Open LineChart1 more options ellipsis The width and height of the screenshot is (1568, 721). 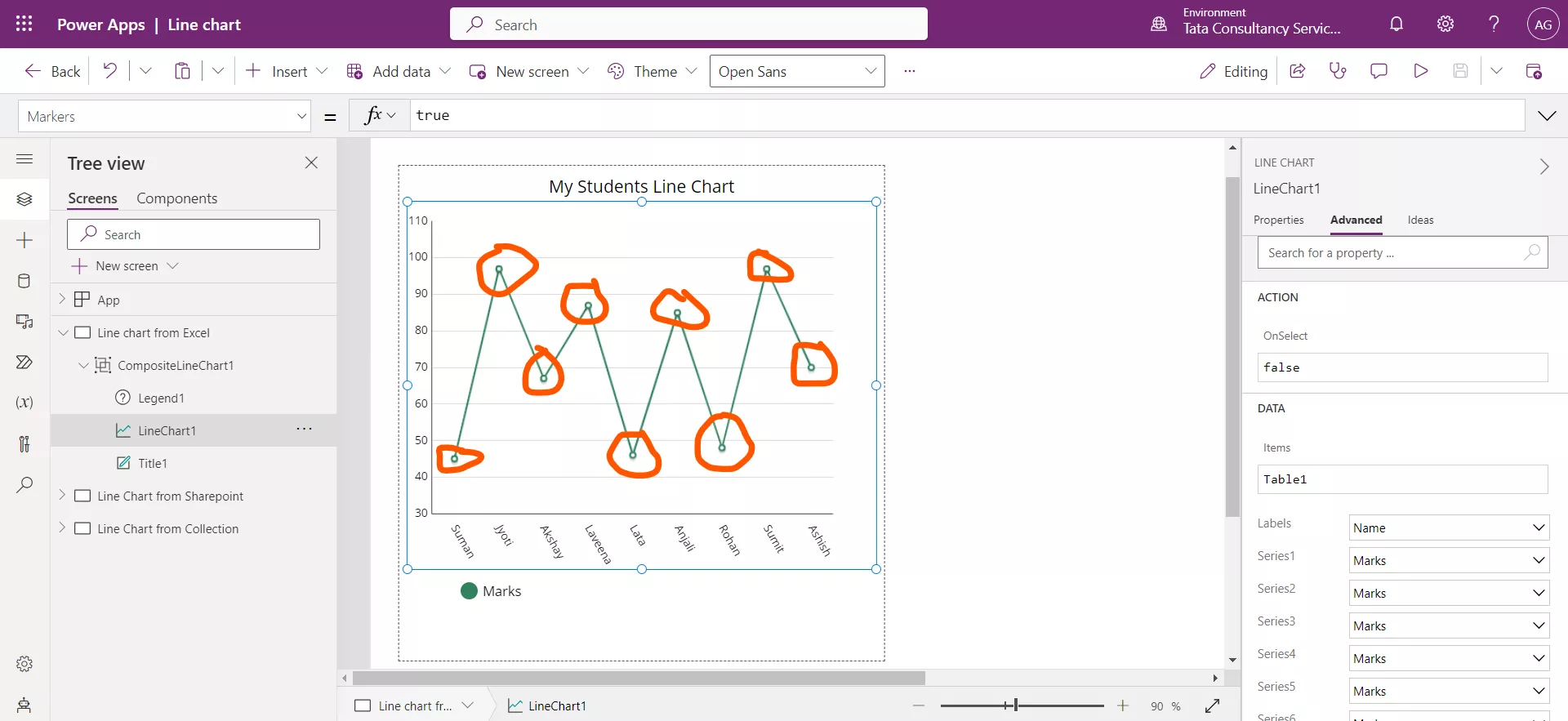coord(304,429)
